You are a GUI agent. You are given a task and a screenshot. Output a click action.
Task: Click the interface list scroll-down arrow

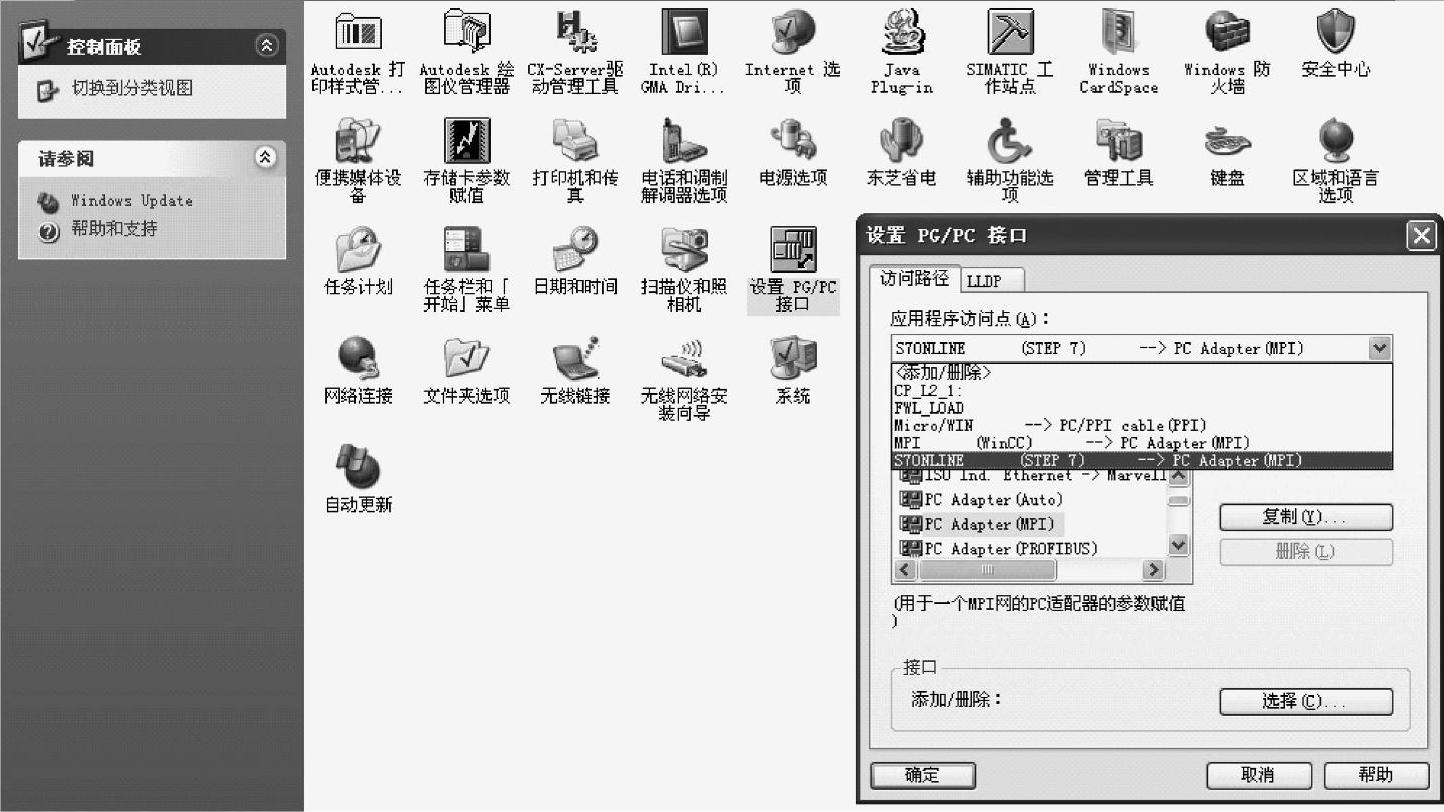pyautogui.click(x=1179, y=546)
